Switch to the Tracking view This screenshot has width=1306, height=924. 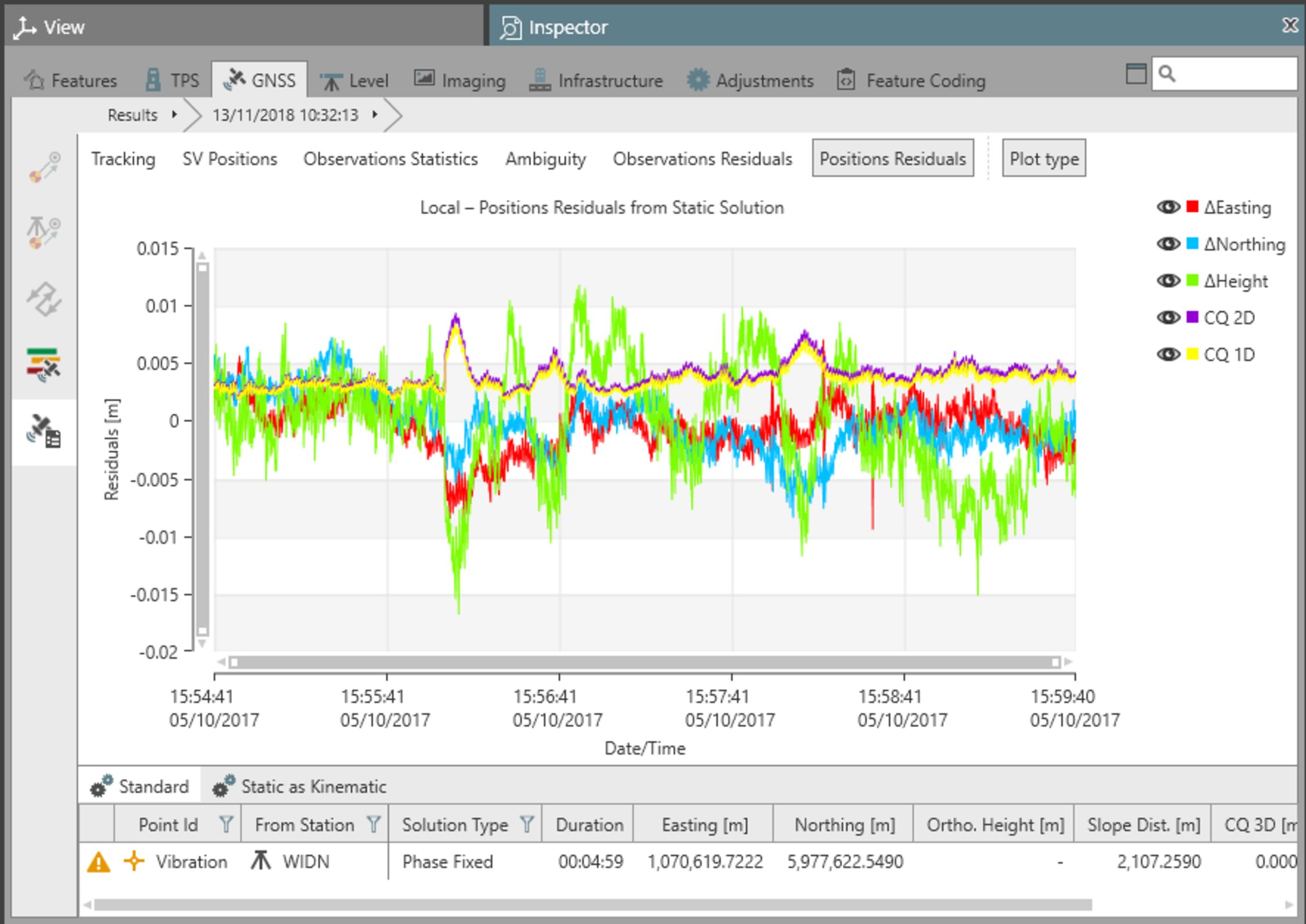pos(124,158)
